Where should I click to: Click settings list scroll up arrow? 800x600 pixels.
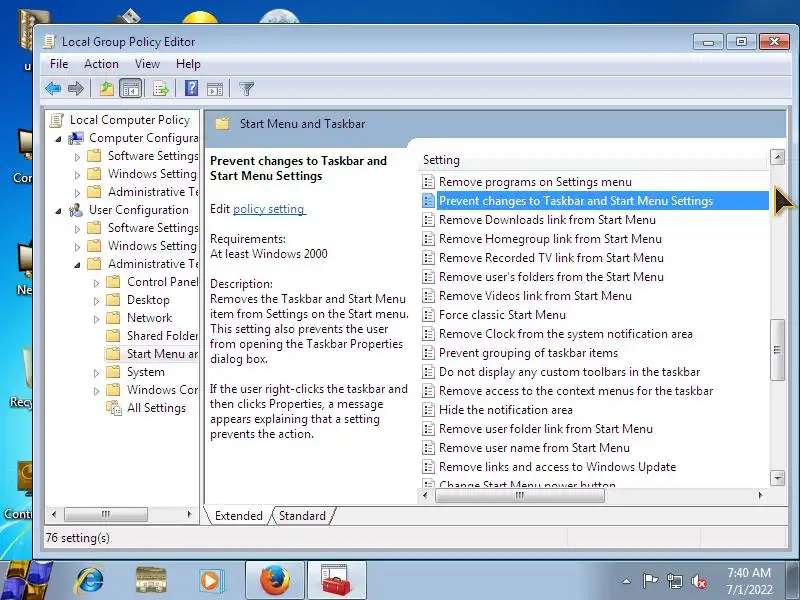[x=778, y=157]
